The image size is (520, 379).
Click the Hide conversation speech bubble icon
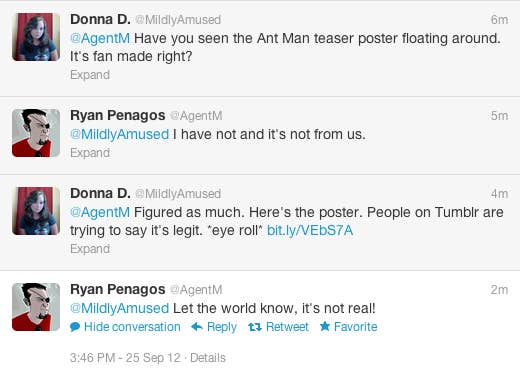point(75,327)
